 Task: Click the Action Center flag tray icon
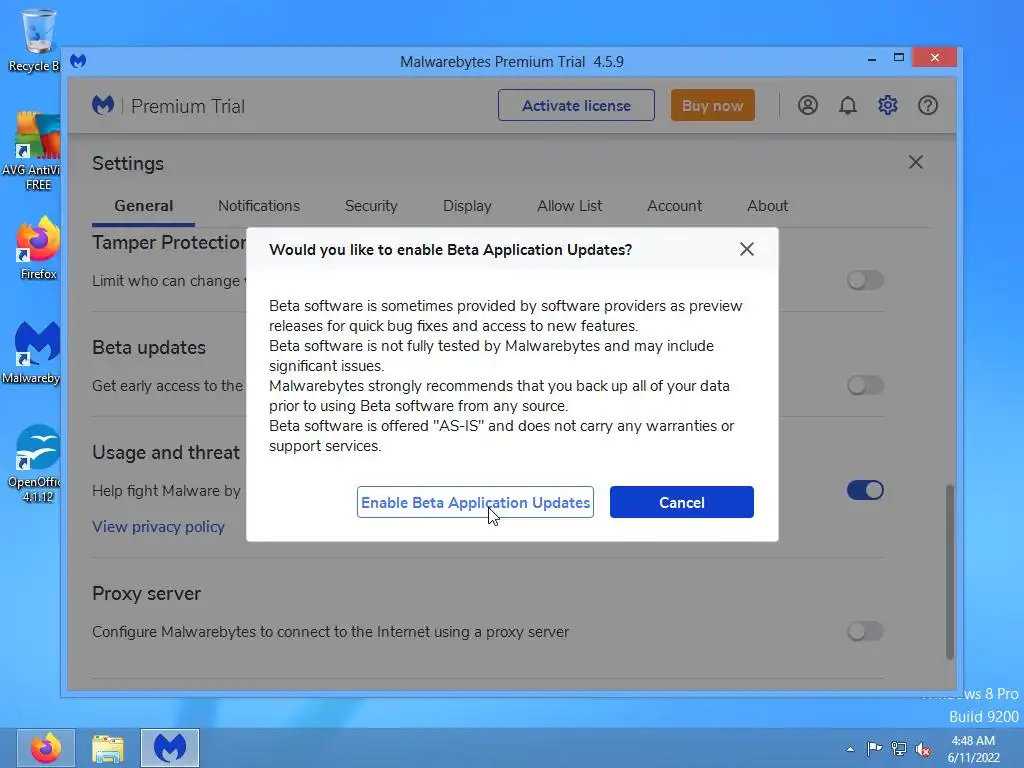coord(874,748)
